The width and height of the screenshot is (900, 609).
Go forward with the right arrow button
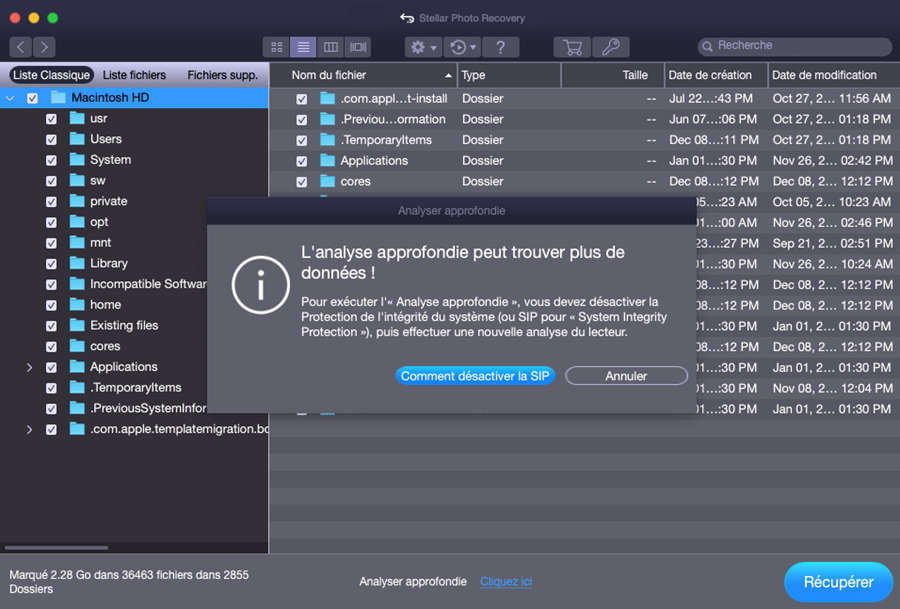click(44, 47)
